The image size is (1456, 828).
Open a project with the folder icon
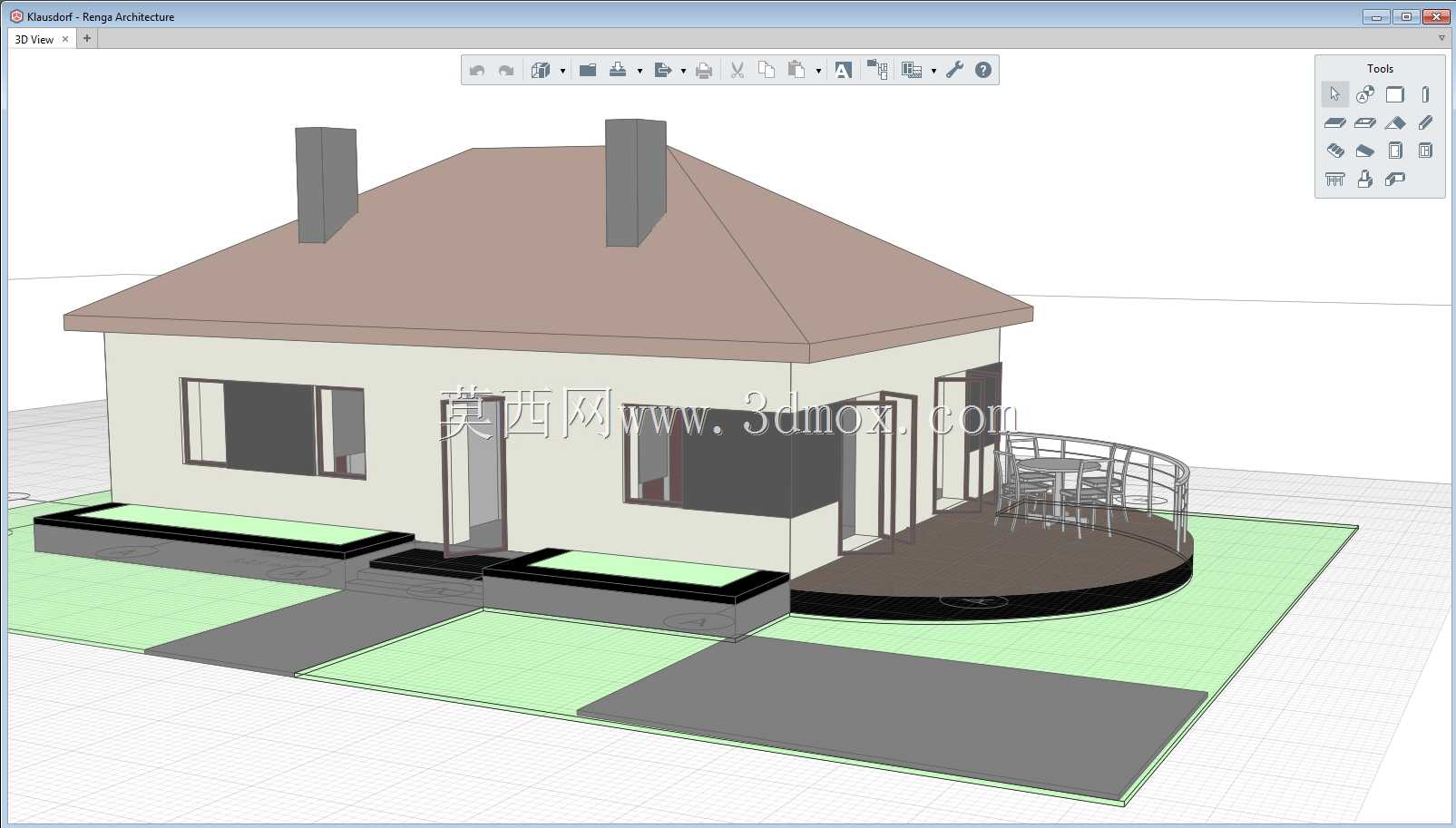[x=588, y=70]
